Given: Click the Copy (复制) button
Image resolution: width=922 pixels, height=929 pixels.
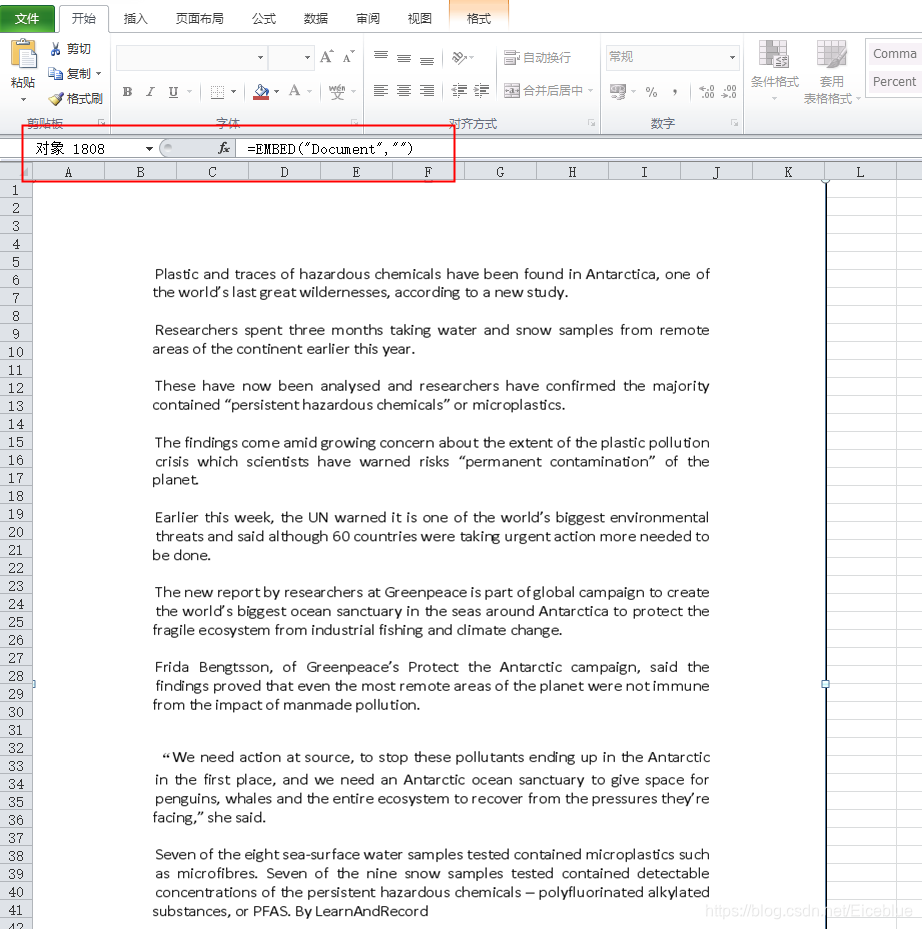Looking at the screenshot, I should (x=69, y=73).
